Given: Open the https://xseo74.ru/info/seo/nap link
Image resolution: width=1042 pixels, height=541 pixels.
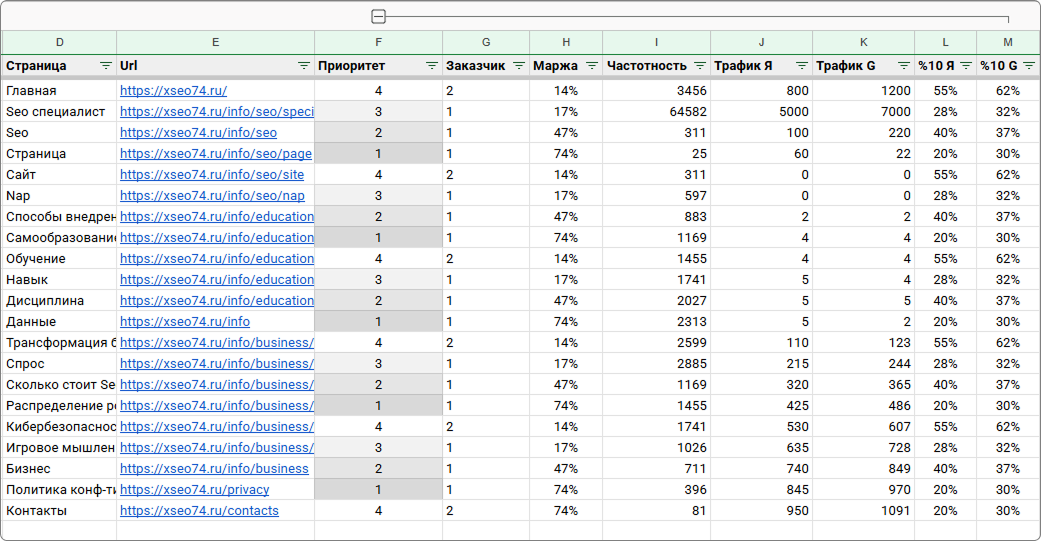Looking at the screenshot, I should coord(213,195).
